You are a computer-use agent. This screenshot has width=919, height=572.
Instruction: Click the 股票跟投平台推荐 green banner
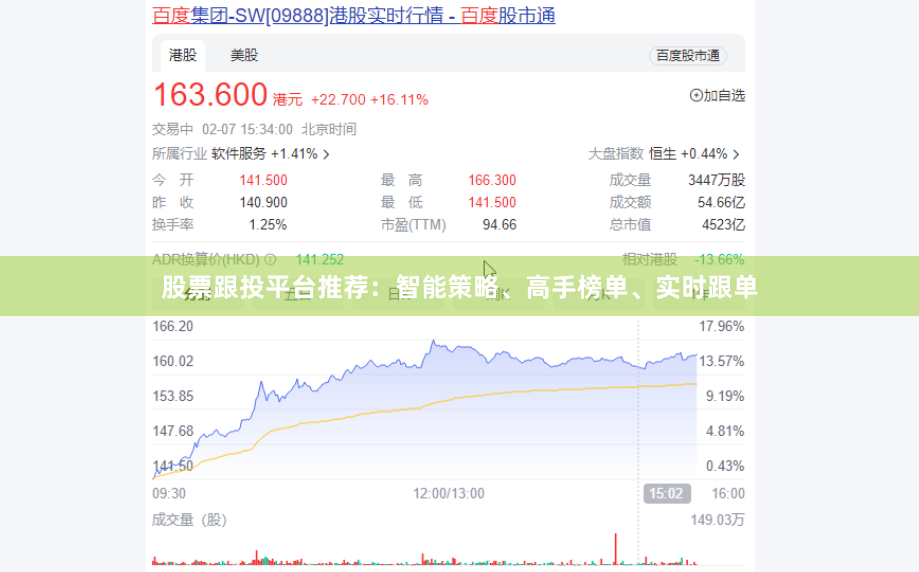coord(460,287)
